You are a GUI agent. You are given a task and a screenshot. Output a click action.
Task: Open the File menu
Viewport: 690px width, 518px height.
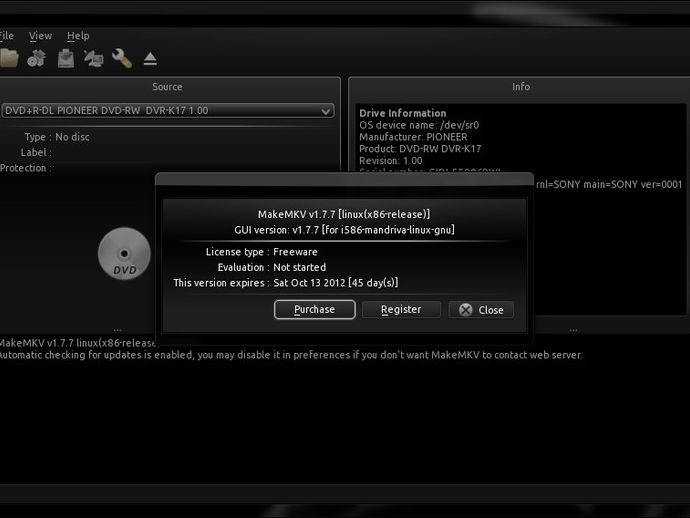[7, 36]
